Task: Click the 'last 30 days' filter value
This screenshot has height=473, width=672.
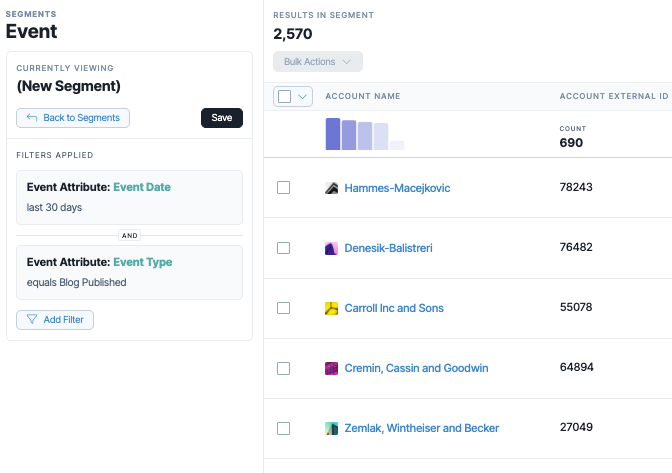Action: pyautogui.click(x=54, y=207)
